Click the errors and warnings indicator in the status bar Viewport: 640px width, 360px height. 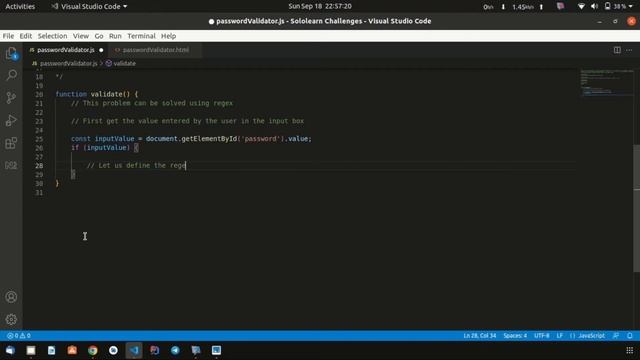(x=19, y=336)
